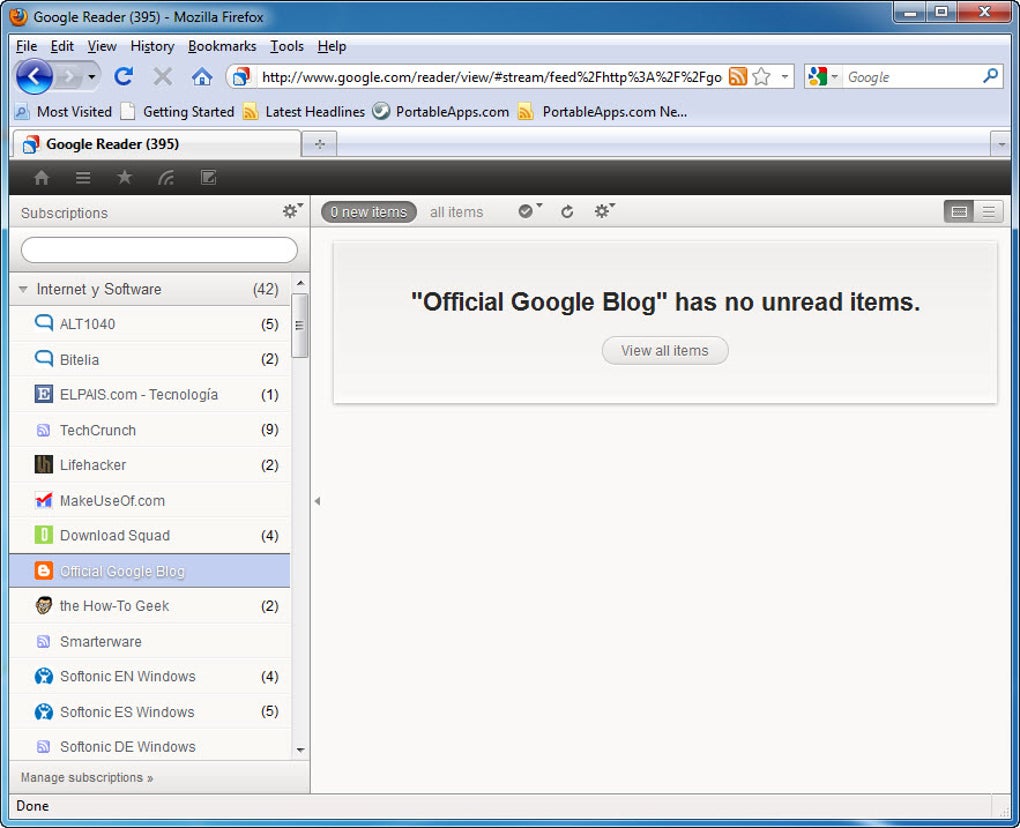Bookmark this page with the star icon
1020x828 pixels.
coord(761,77)
